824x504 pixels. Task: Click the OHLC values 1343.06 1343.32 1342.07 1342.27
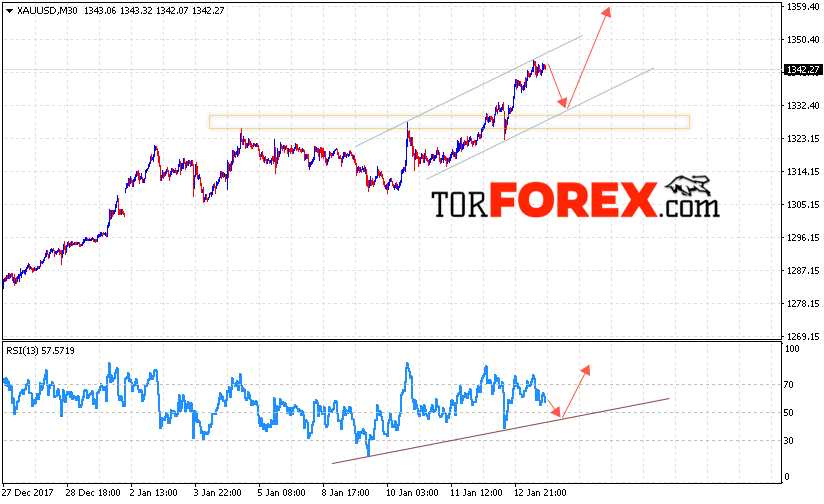click(x=154, y=11)
